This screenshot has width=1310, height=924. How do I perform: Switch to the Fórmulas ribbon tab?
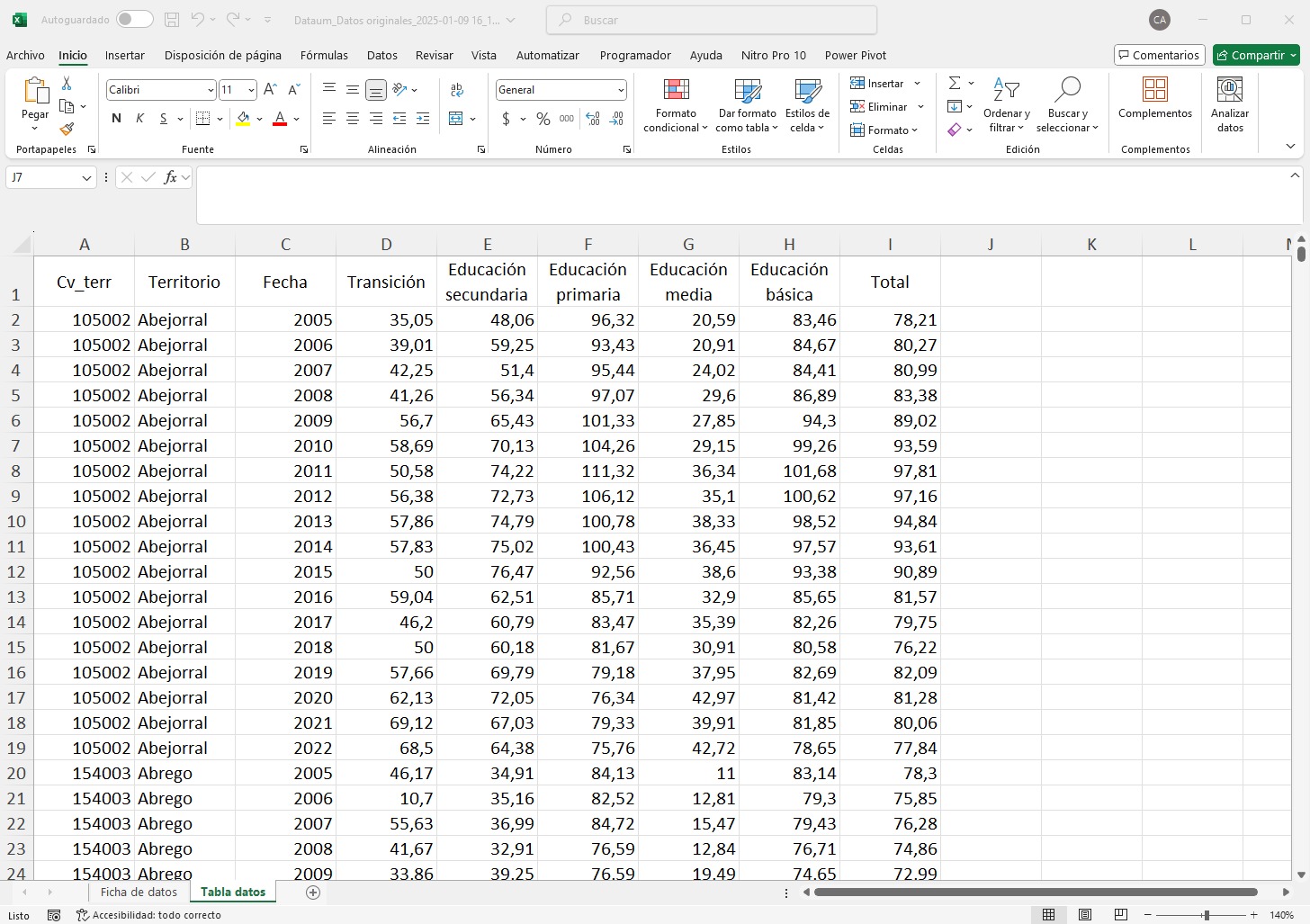coord(324,55)
